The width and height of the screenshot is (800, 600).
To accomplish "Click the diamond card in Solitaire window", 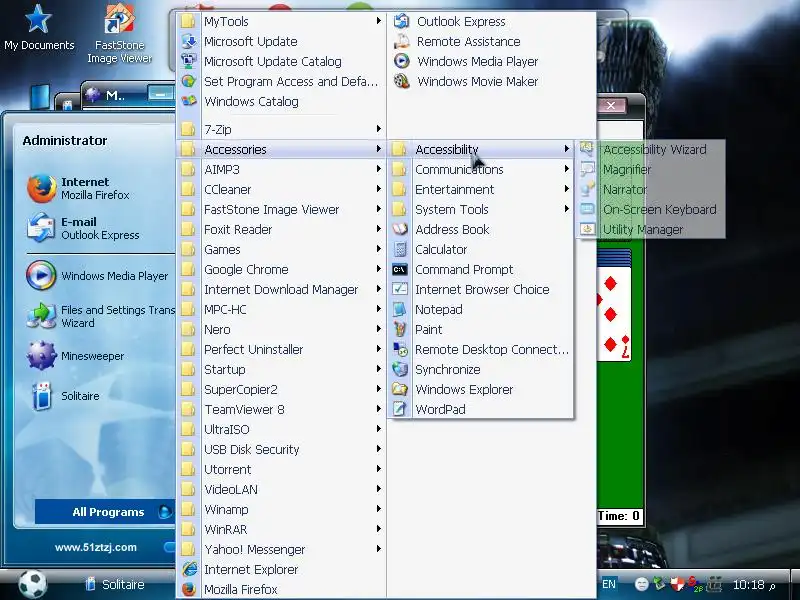I will (614, 314).
